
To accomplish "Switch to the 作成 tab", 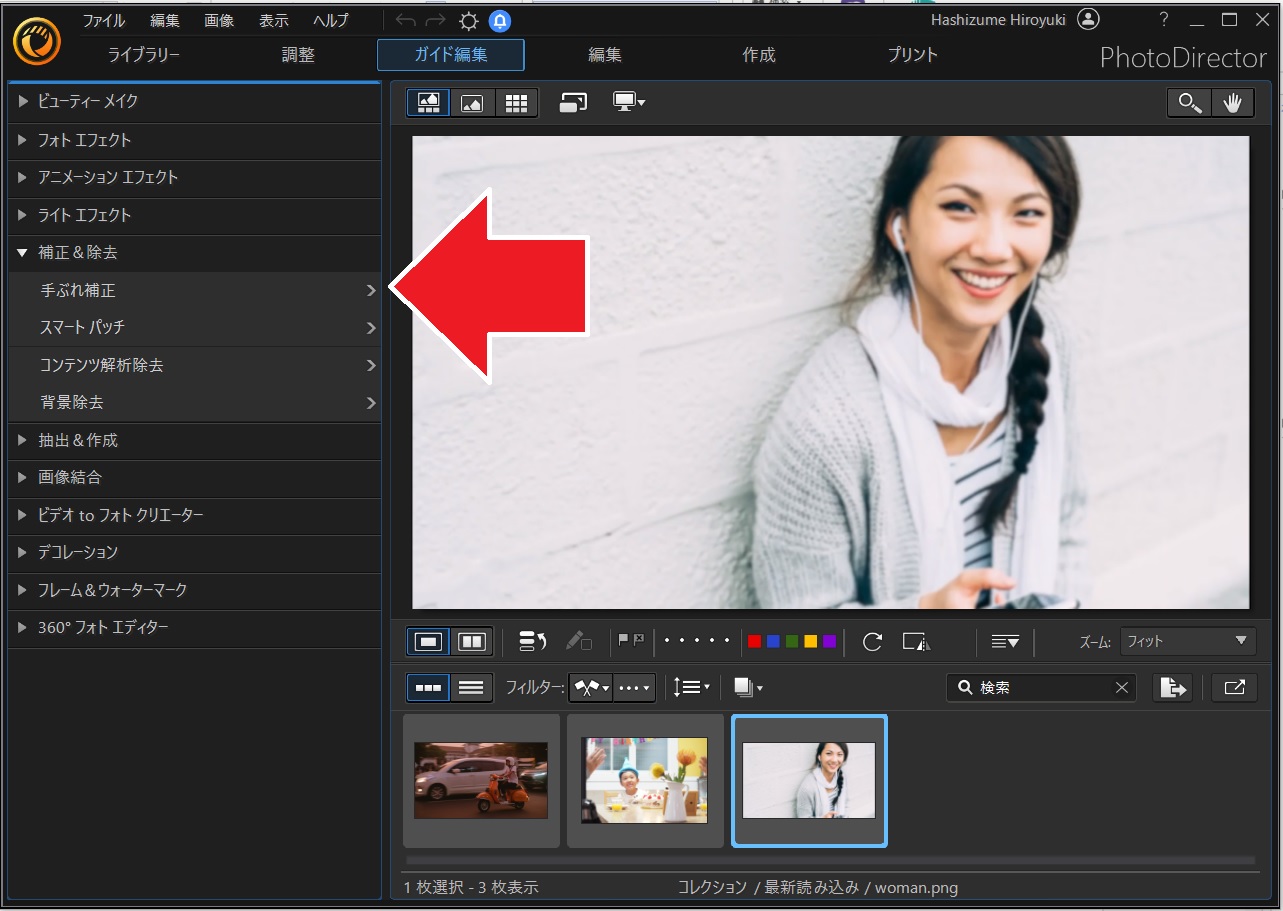I will 759,55.
